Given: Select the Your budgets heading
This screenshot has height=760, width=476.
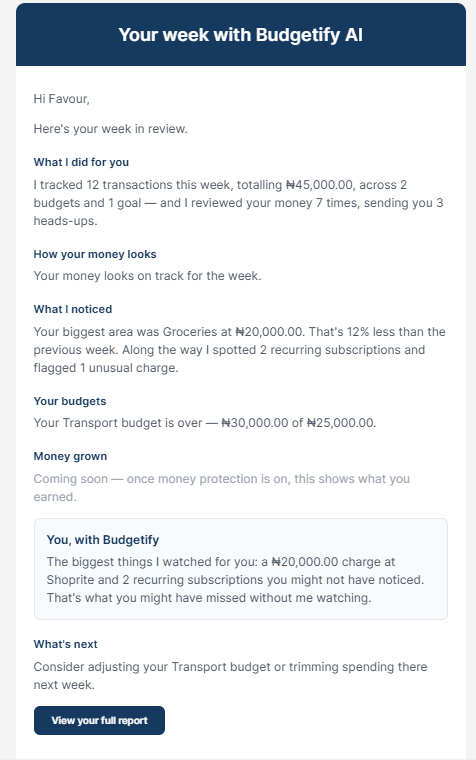Looking at the screenshot, I should point(70,401).
